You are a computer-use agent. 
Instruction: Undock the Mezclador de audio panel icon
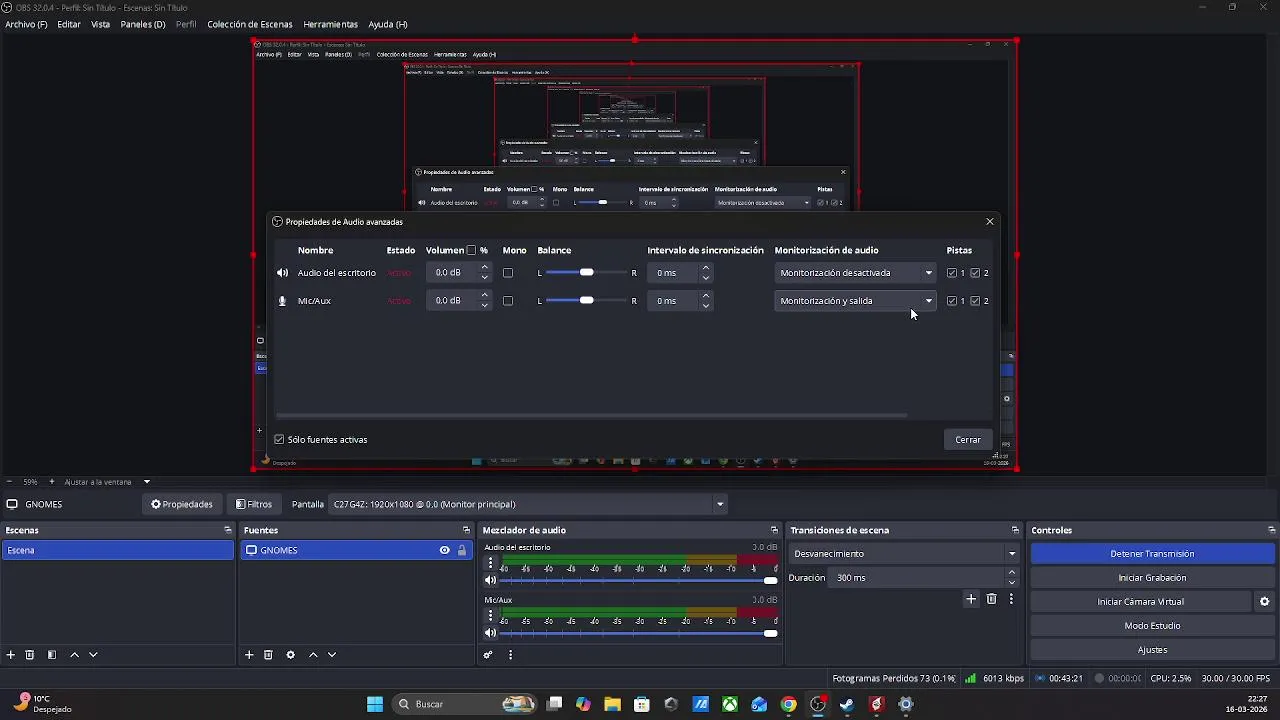(774, 530)
